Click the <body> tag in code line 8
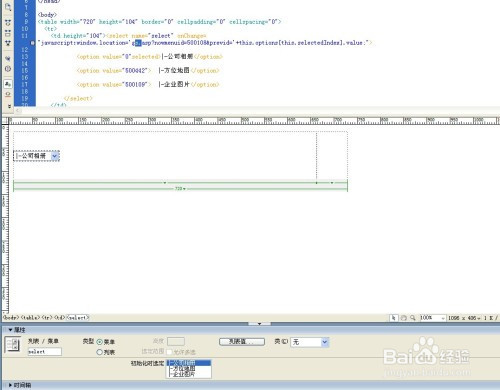The width and height of the screenshot is (500, 390). point(47,15)
